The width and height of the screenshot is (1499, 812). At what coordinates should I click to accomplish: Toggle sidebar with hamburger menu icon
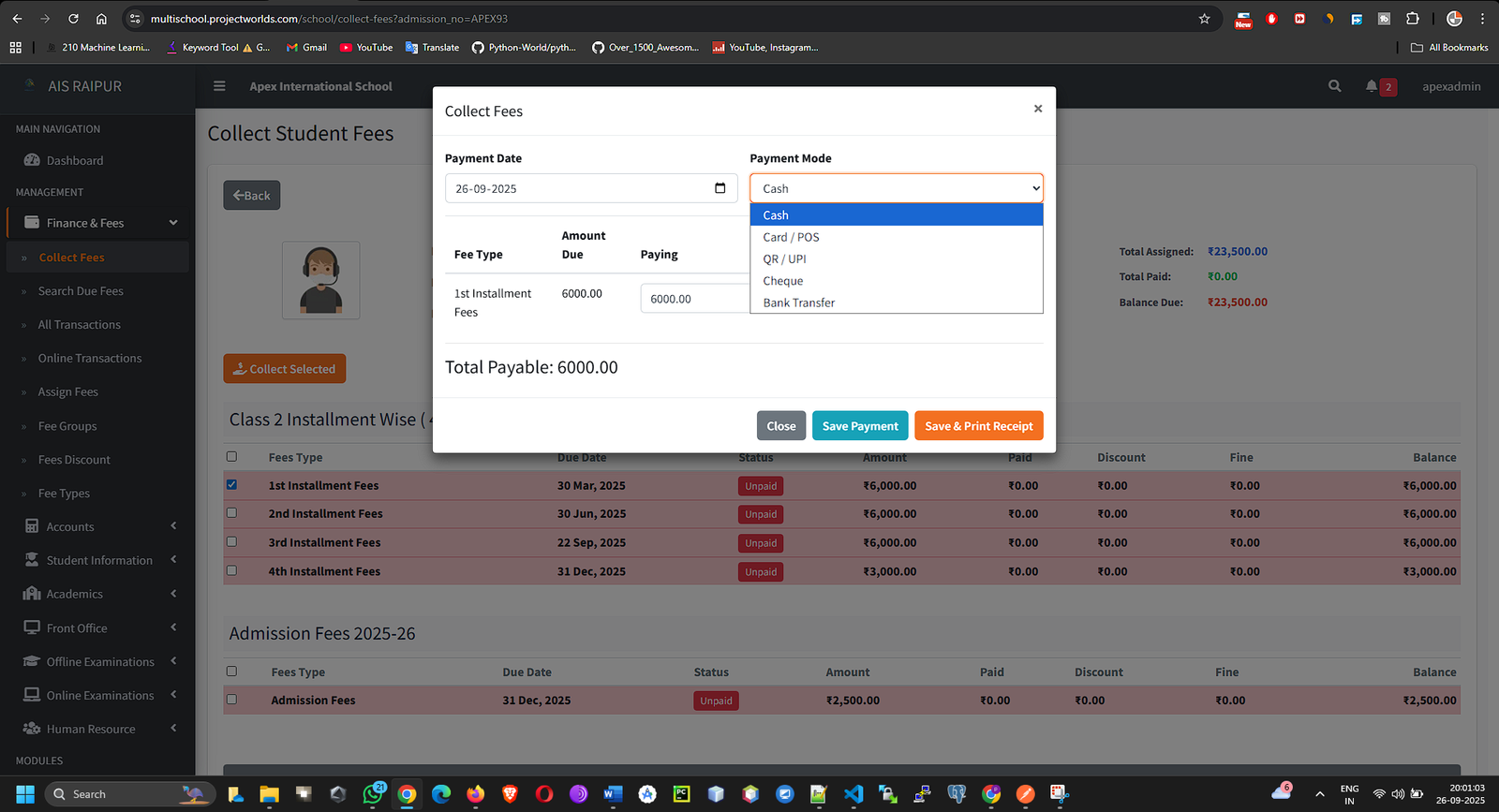click(x=219, y=86)
